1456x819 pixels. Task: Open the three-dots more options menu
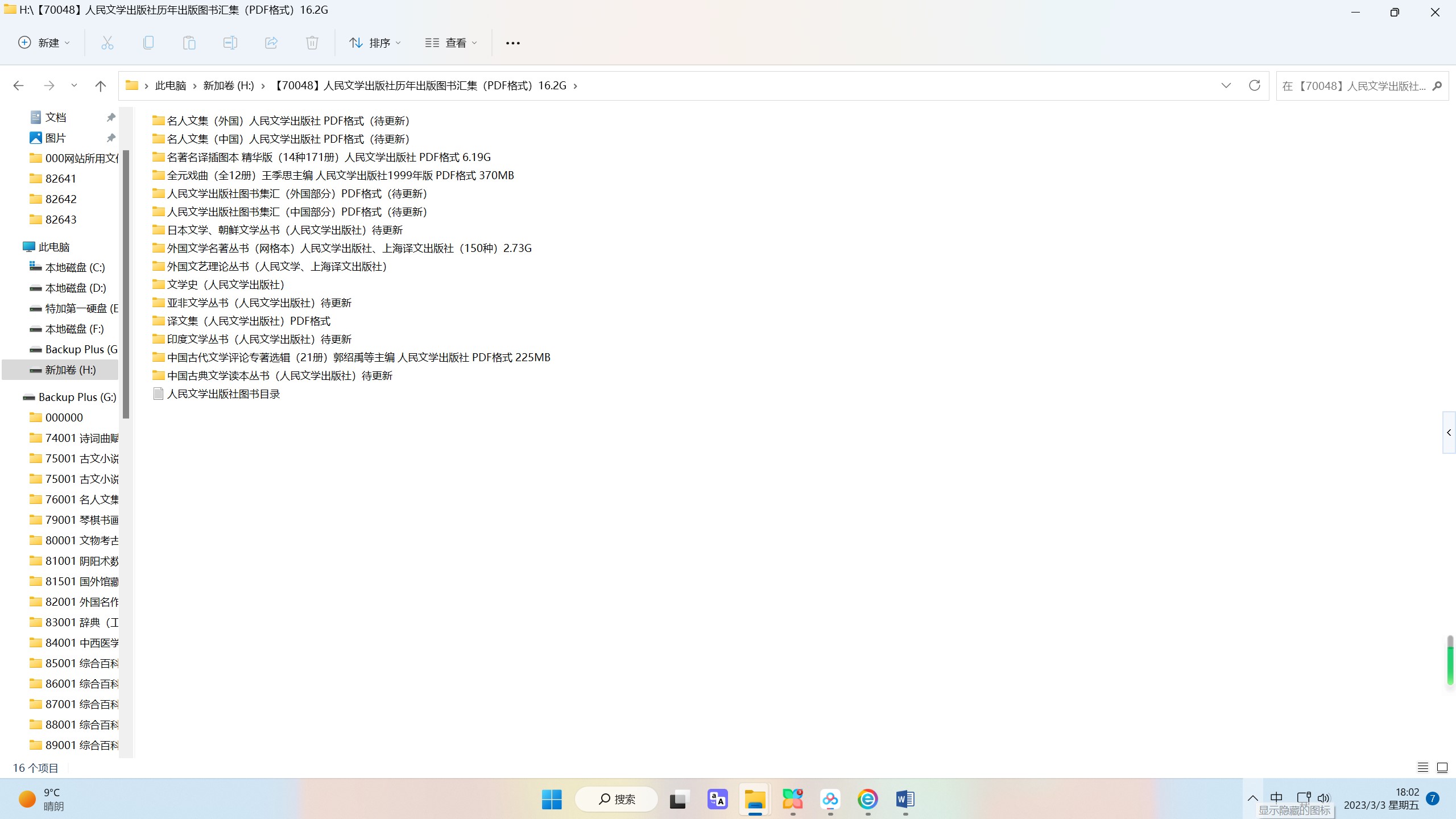(512, 43)
